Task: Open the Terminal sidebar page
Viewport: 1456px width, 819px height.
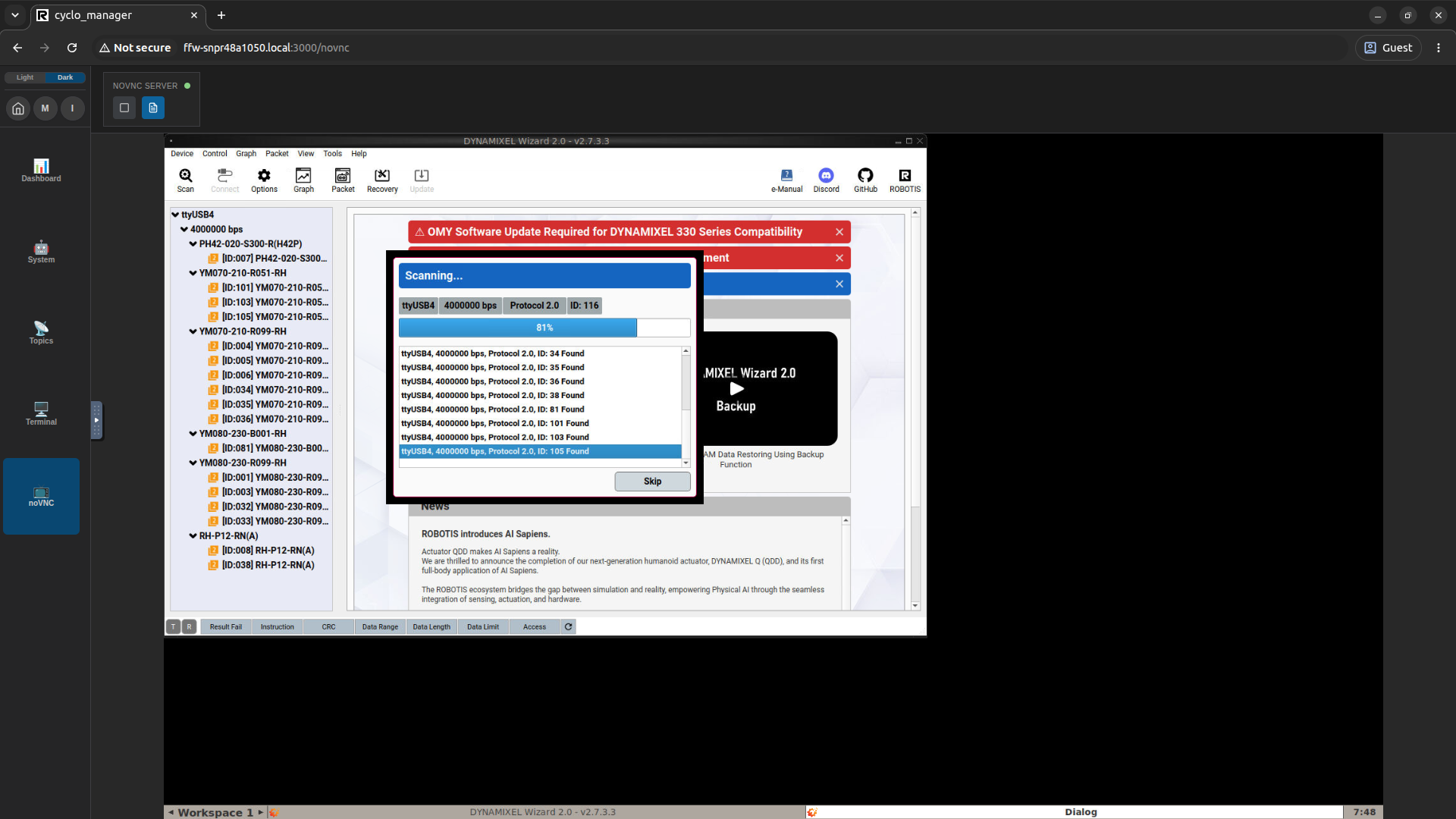Action: (41, 414)
